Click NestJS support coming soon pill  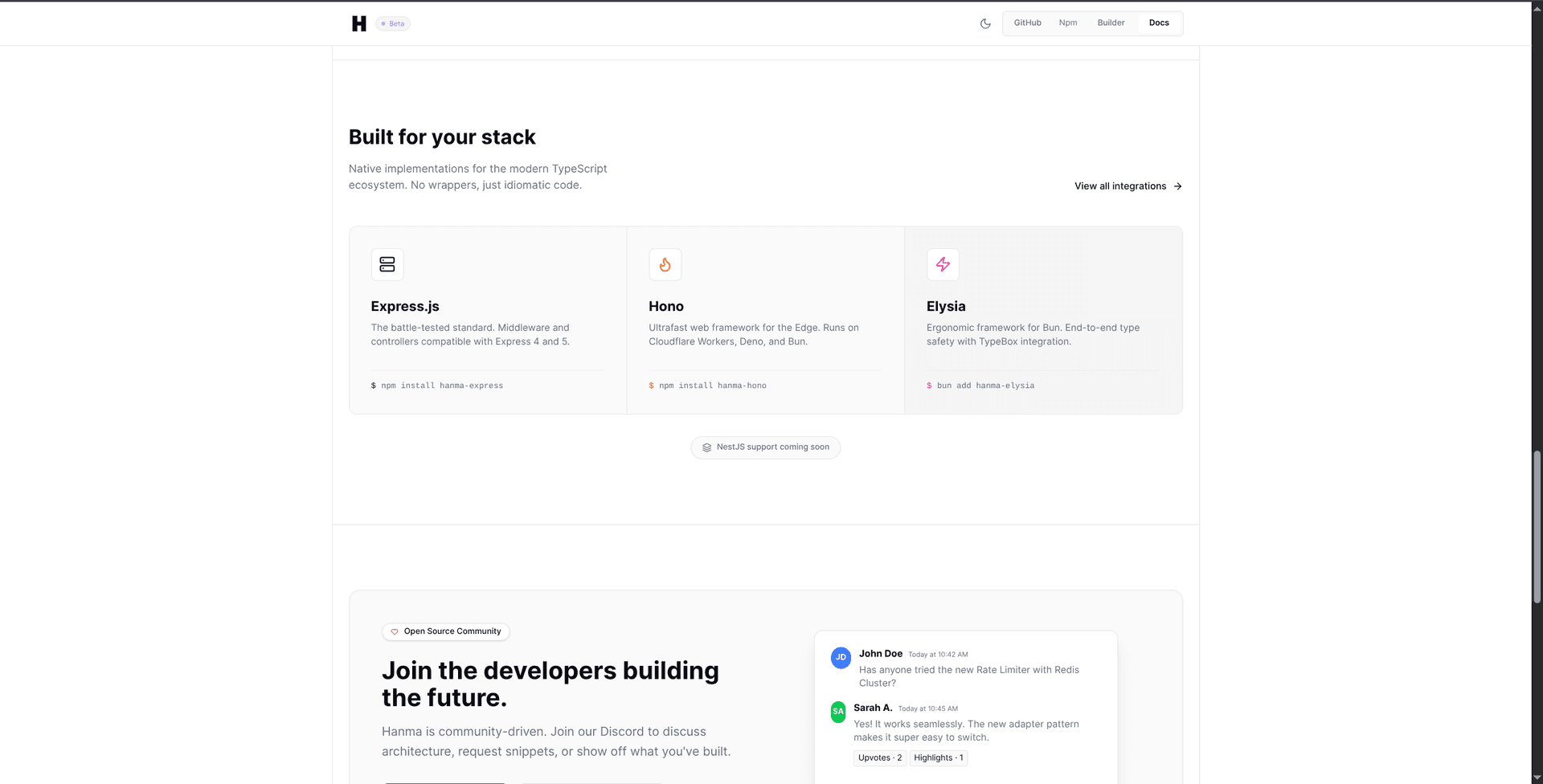(766, 447)
